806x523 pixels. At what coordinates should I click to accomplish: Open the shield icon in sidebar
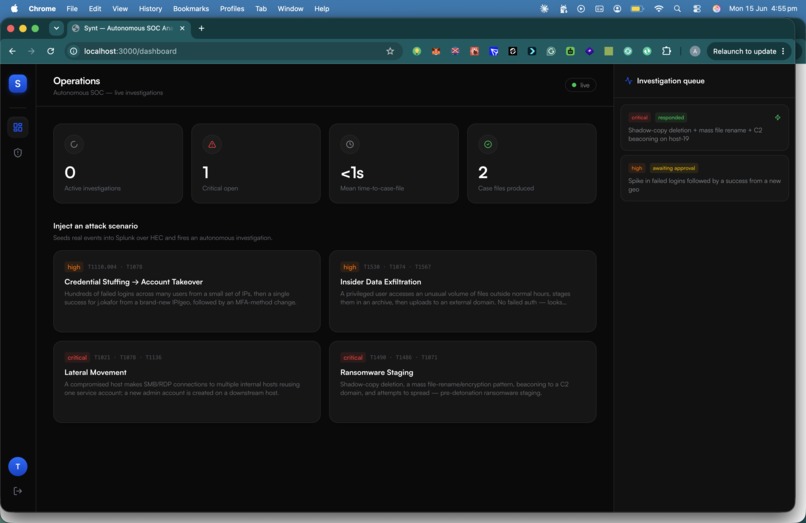tap(17, 153)
